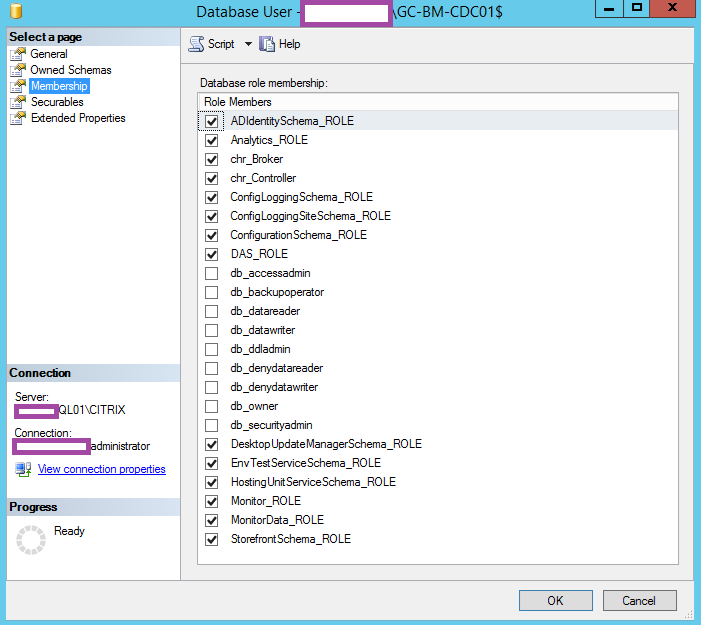Click View connection properties link
The height and width of the screenshot is (625, 701).
[x=101, y=469]
